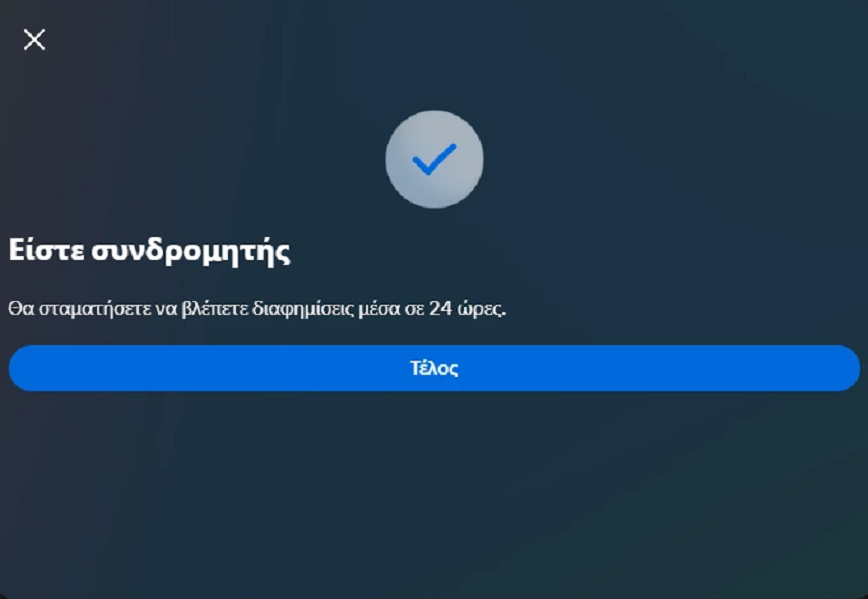
Task: Click the blue Τέλος button
Action: tap(434, 368)
